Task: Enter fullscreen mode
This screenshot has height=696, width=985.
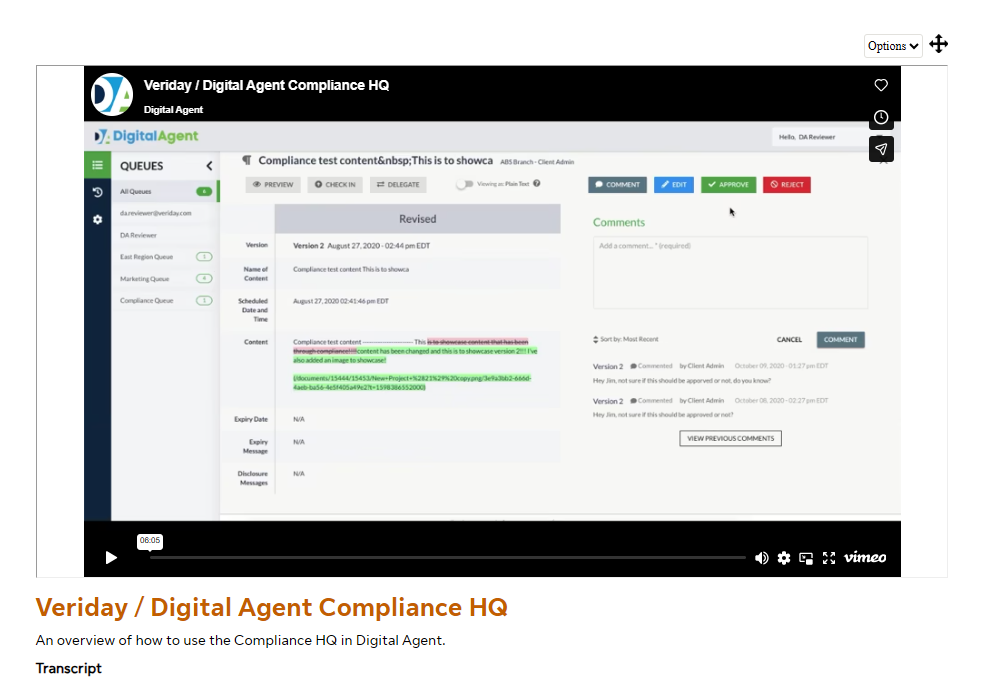Action: click(x=829, y=558)
